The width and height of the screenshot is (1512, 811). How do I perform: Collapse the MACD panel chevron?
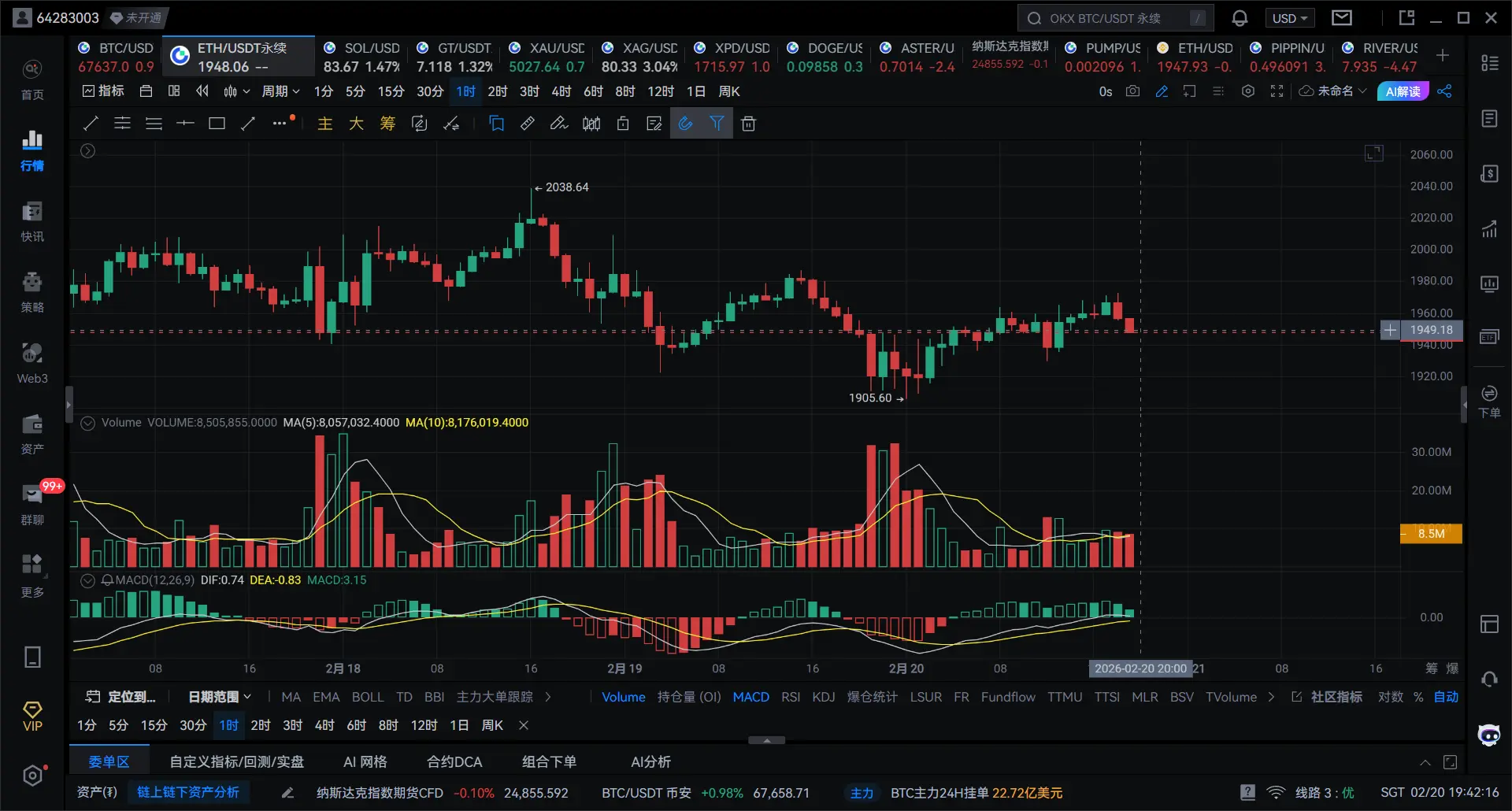tap(88, 580)
